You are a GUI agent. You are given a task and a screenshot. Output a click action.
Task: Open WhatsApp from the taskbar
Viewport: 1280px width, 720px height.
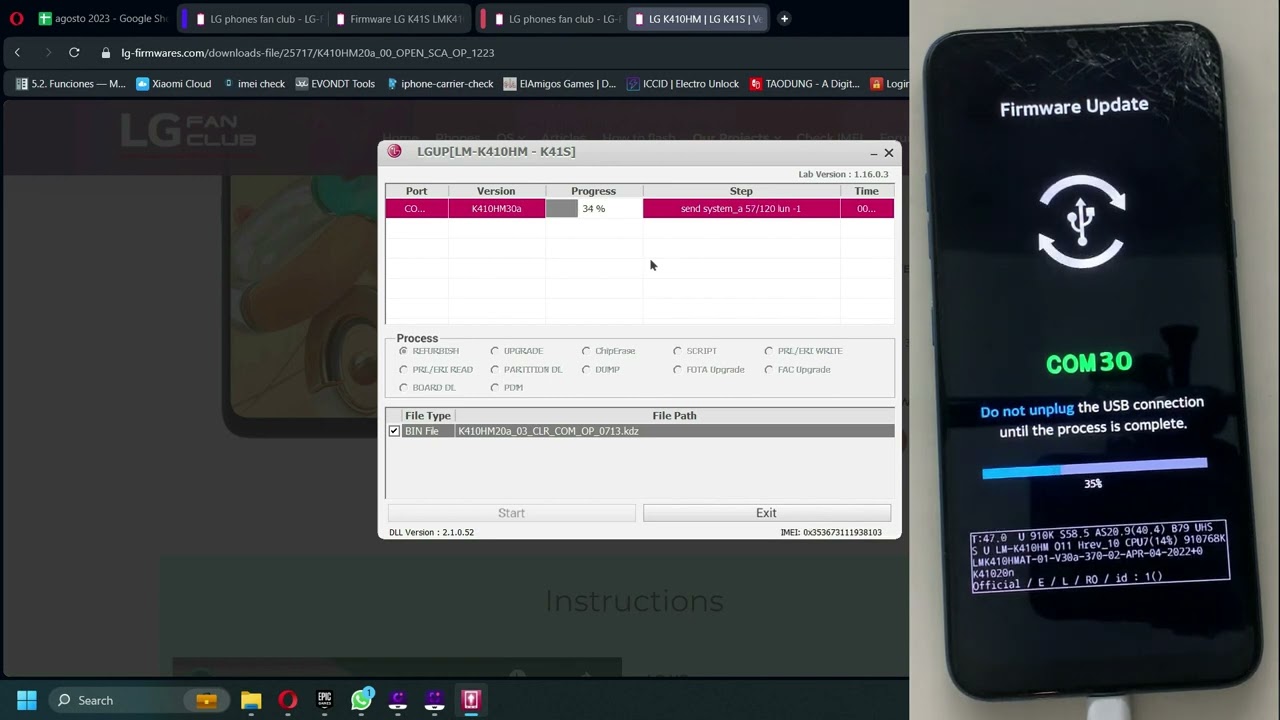click(361, 700)
